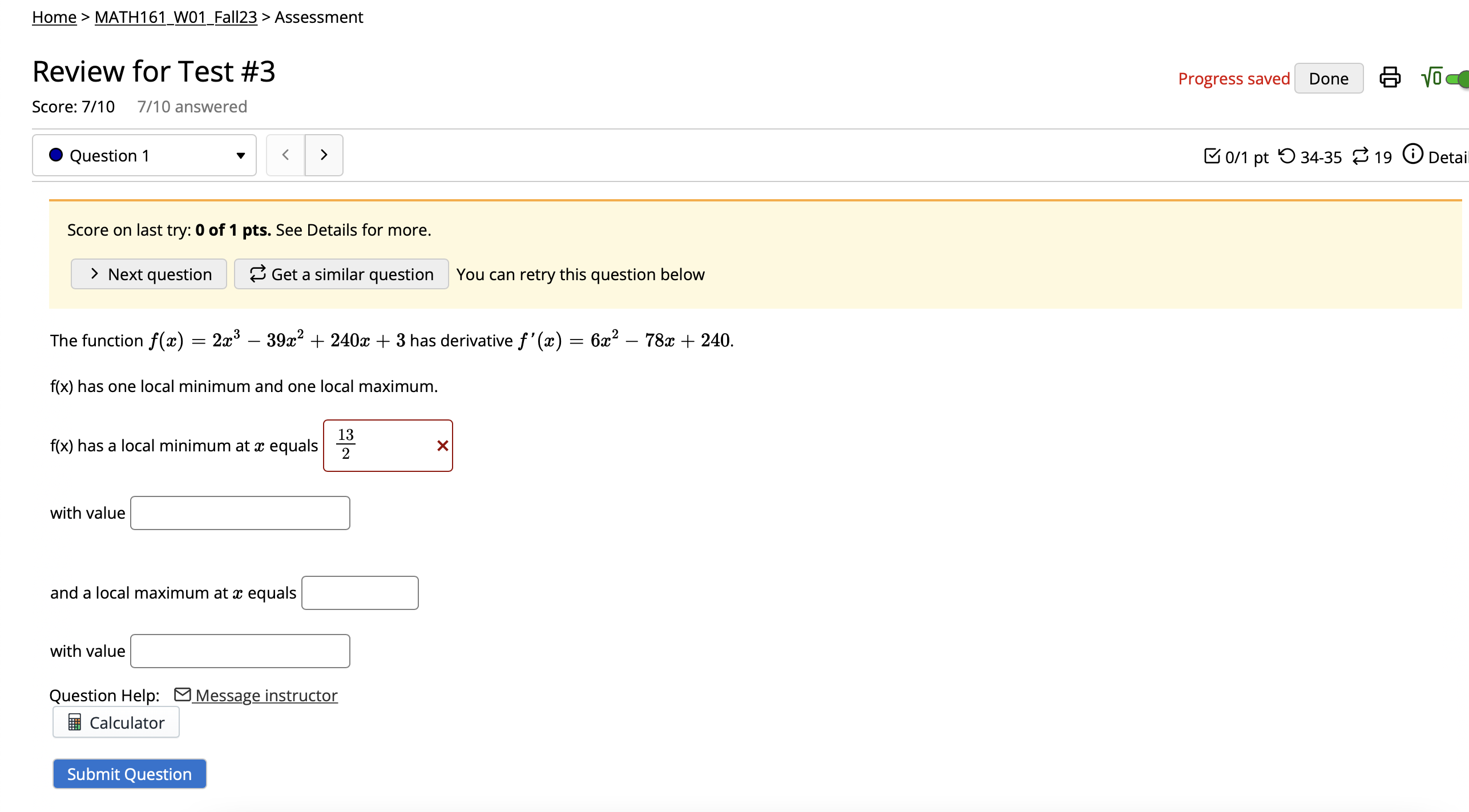Click the next question chevron arrow
Image resolution: width=1469 pixels, height=812 pixels.
pyautogui.click(x=324, y=155)
